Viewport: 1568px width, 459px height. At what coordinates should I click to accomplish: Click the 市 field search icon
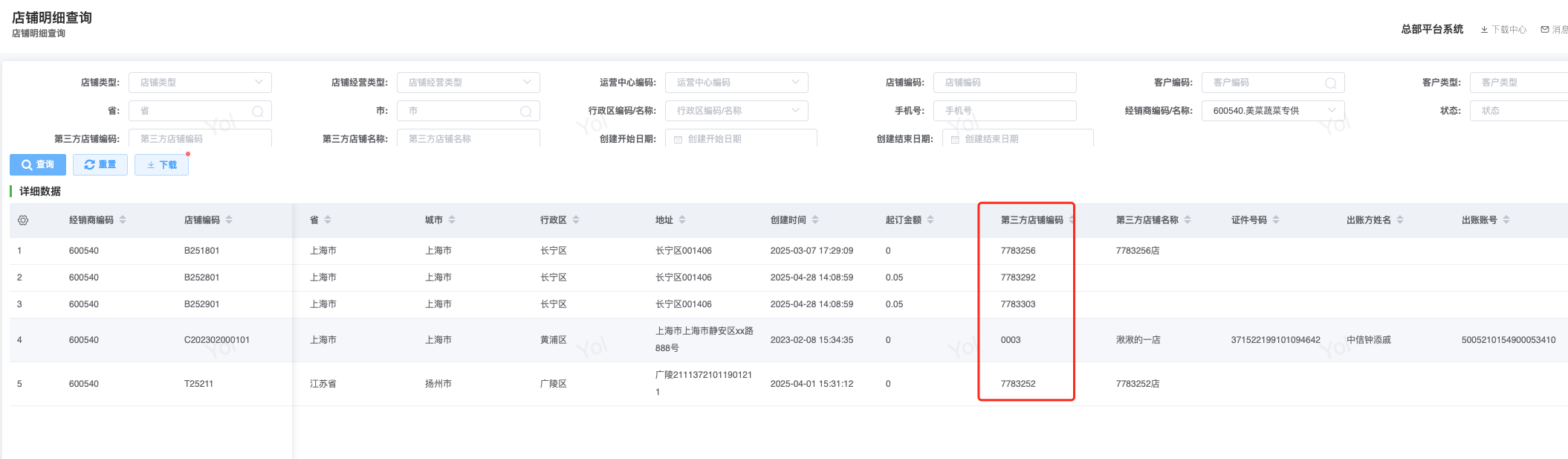coord(526,112)
